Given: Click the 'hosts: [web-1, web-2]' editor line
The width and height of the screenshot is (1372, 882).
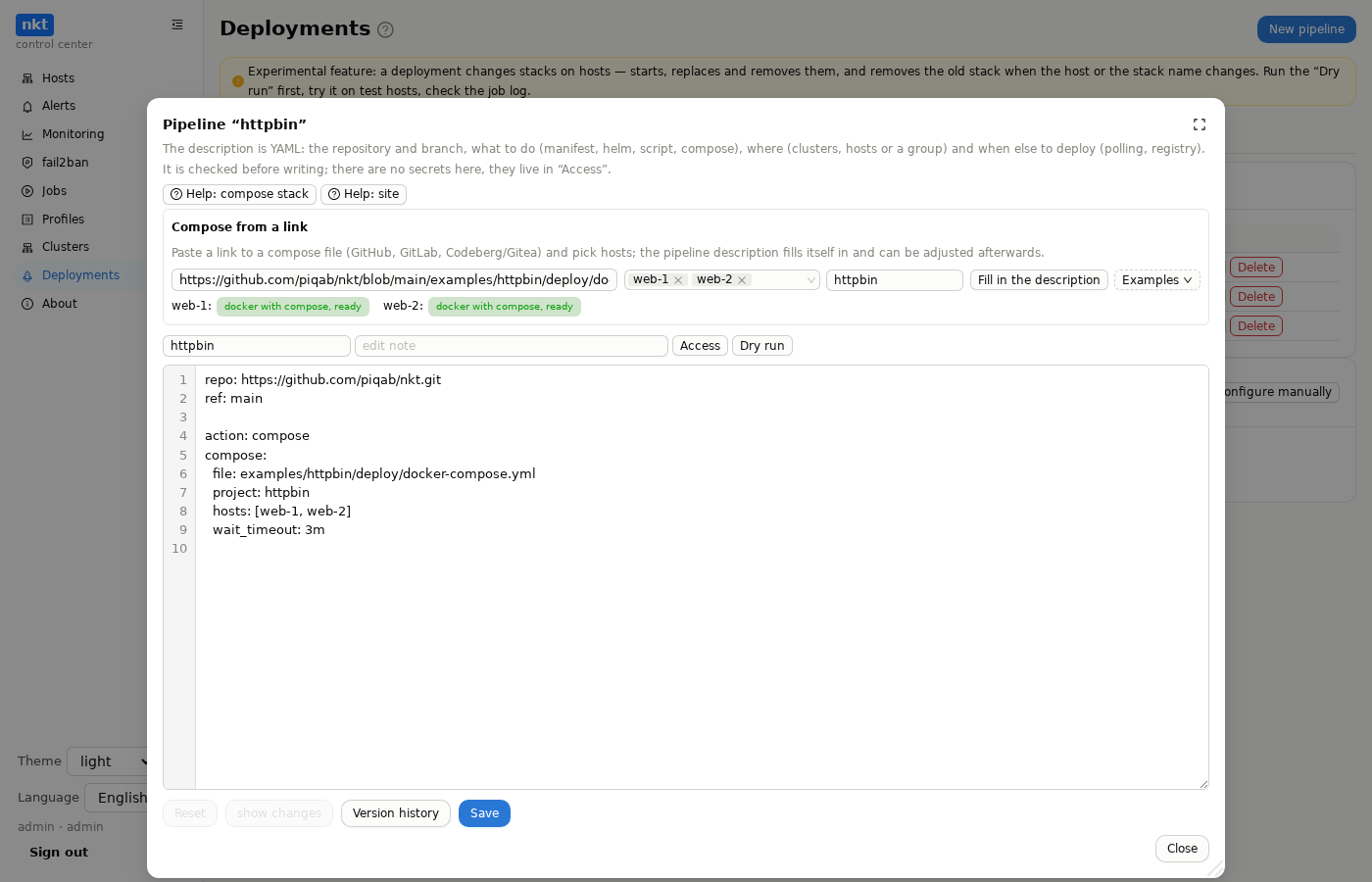Looking at the screenshot, I should pyautogui.click(x=281, y=512).
